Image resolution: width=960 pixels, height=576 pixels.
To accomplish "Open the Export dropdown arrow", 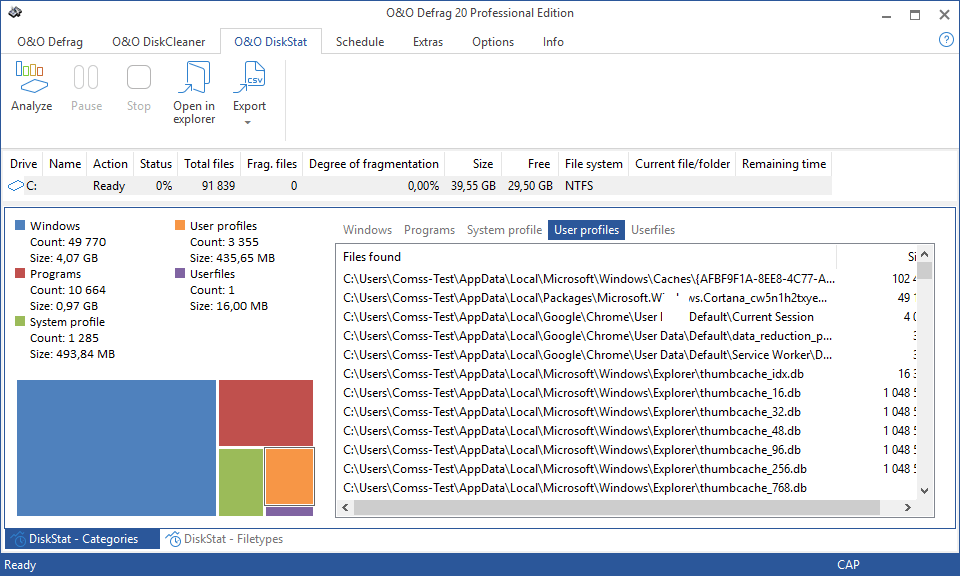I will click(248, 122).
